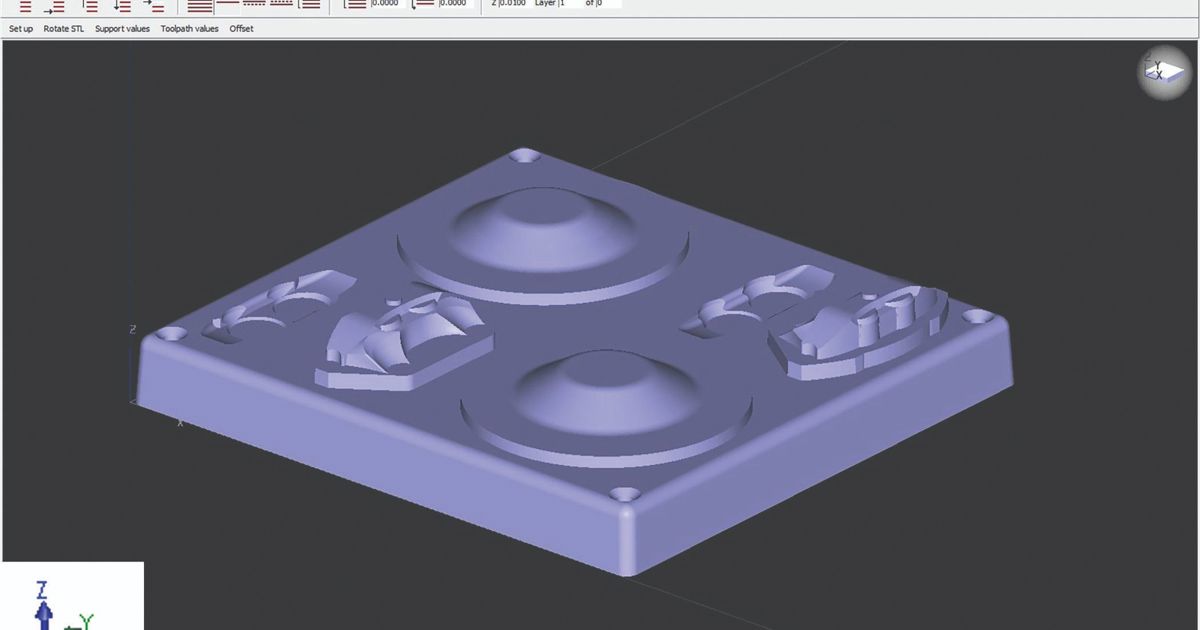Click the layer icon with downward arrow
This screenshot has height=630, width=1200.
coord(122,5)
